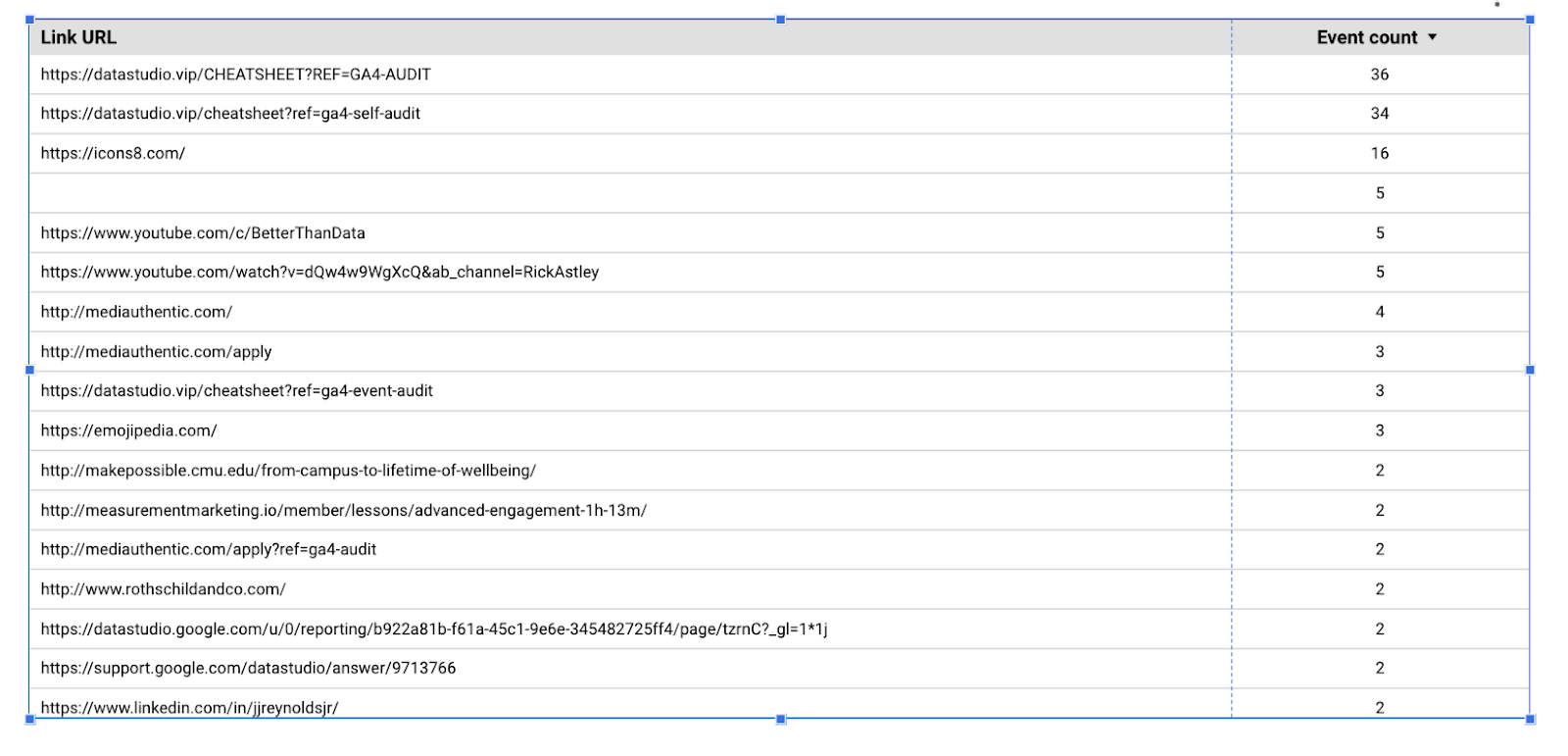Screen dimensions: 1568x756
Task: Click the ga4-event-audit cheatsheet URL
Action: (237, 391)
